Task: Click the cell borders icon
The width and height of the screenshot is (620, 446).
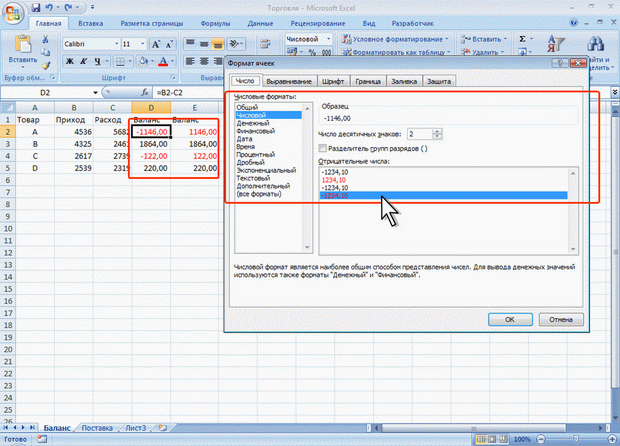Action: click(x=120, y=61)
